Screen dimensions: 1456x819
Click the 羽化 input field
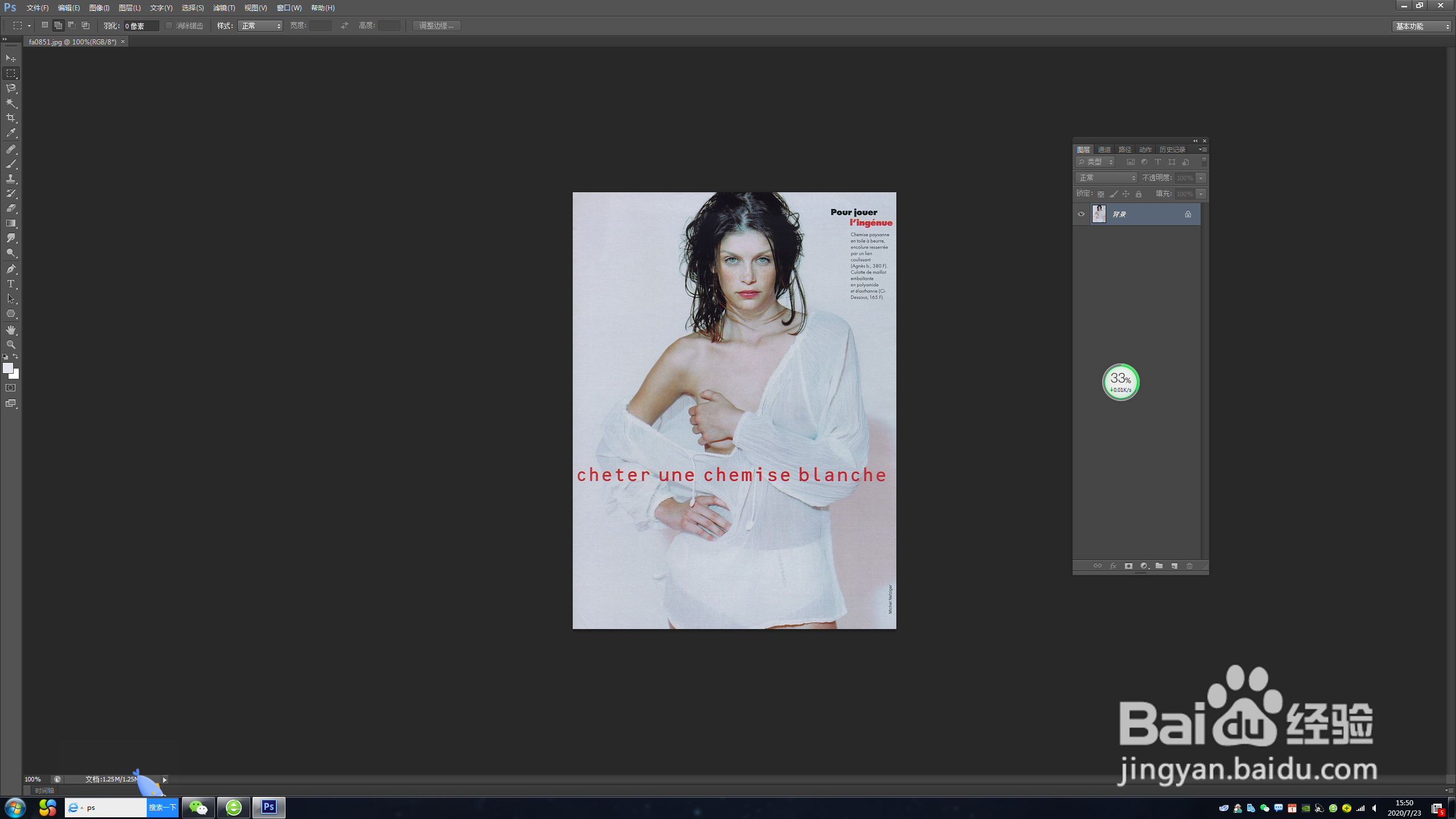(140, 26)
